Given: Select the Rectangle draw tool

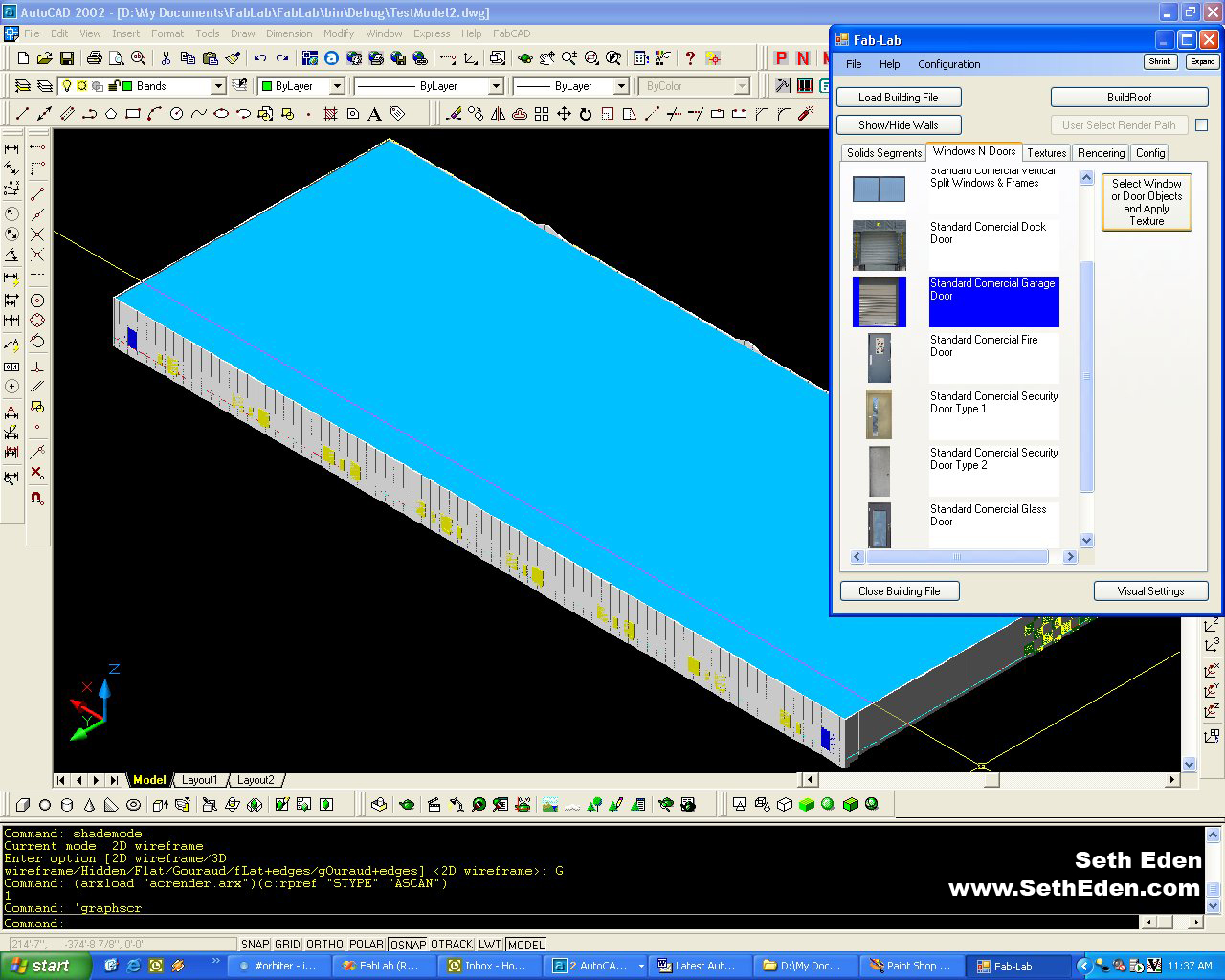Looking at the screenshot, I should pos(133,114).
